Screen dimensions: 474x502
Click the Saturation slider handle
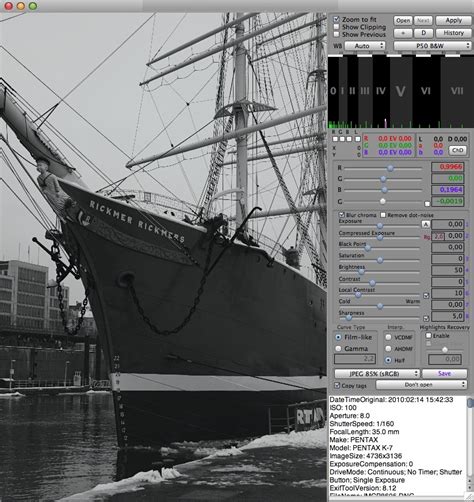[x=380, y=260]
